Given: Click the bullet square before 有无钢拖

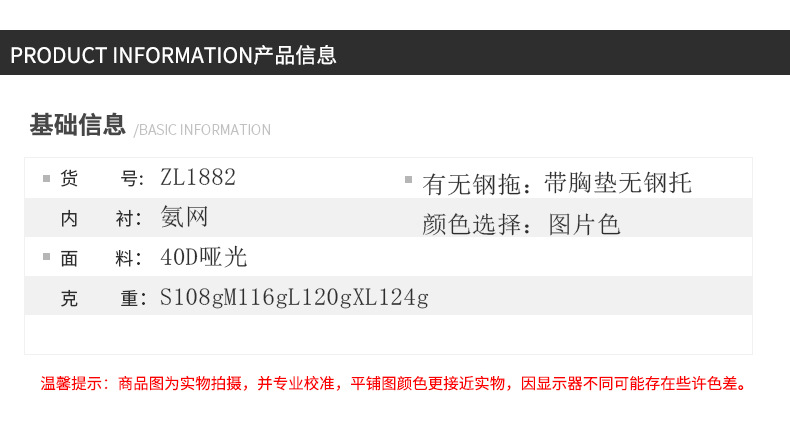Looking at the screenshot, I should [408, 179].
